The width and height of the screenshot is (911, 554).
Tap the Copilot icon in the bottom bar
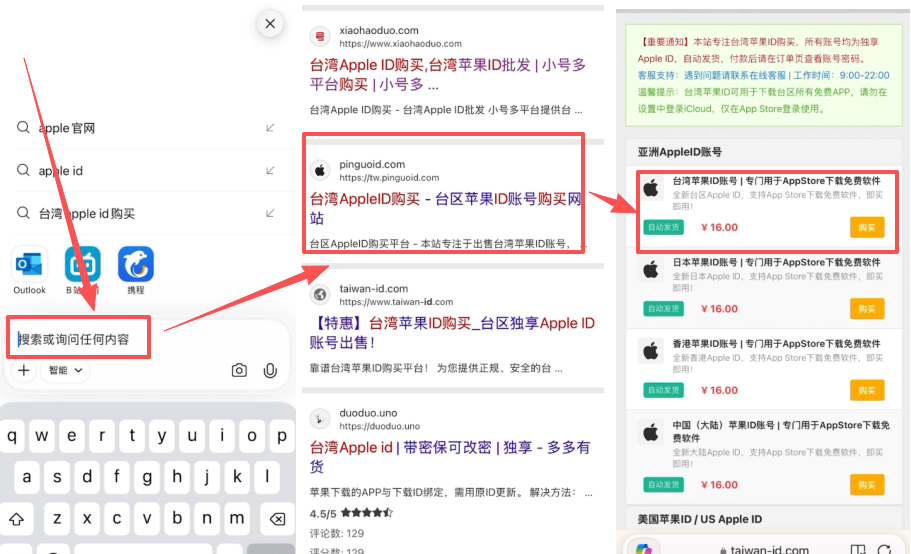click(x=644, y=549)
